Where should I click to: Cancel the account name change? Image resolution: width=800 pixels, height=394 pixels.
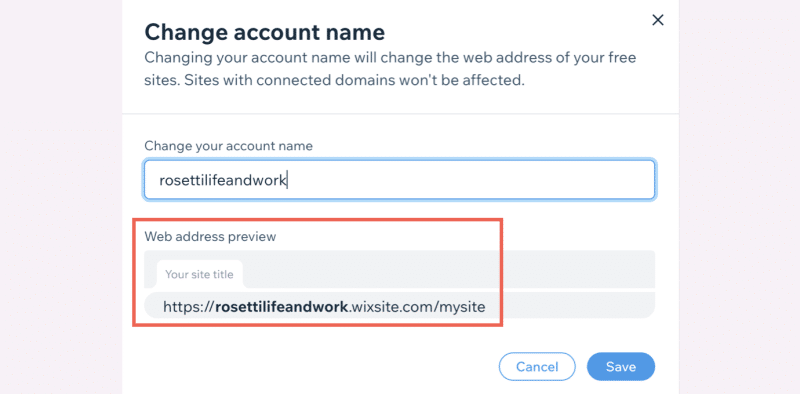tap(537, 366)
